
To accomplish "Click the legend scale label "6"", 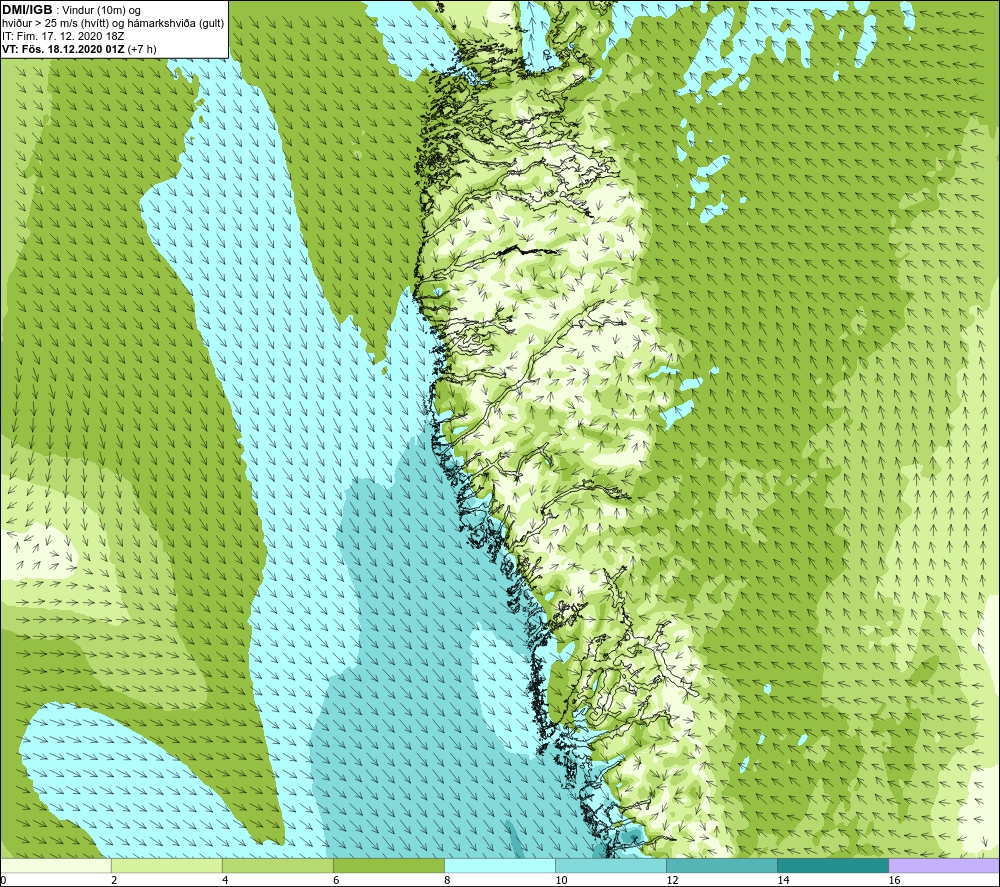I will [x=335, y=881].
